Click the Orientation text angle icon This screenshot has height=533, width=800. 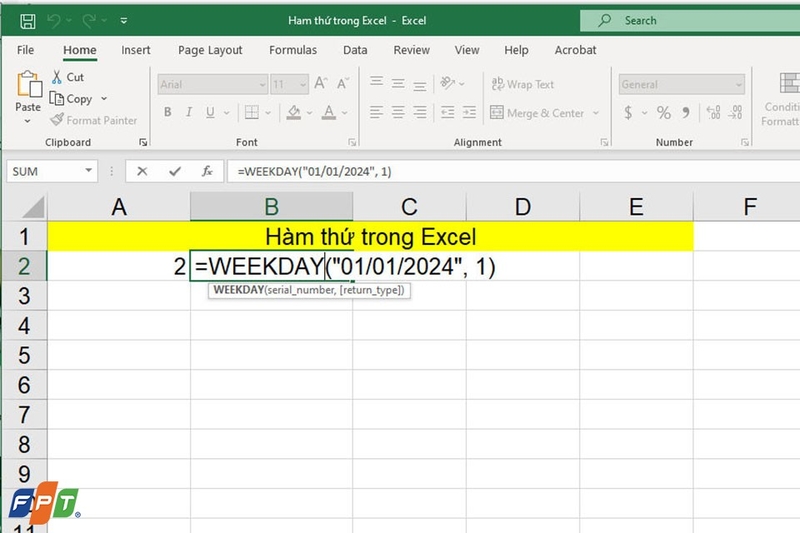448,83
